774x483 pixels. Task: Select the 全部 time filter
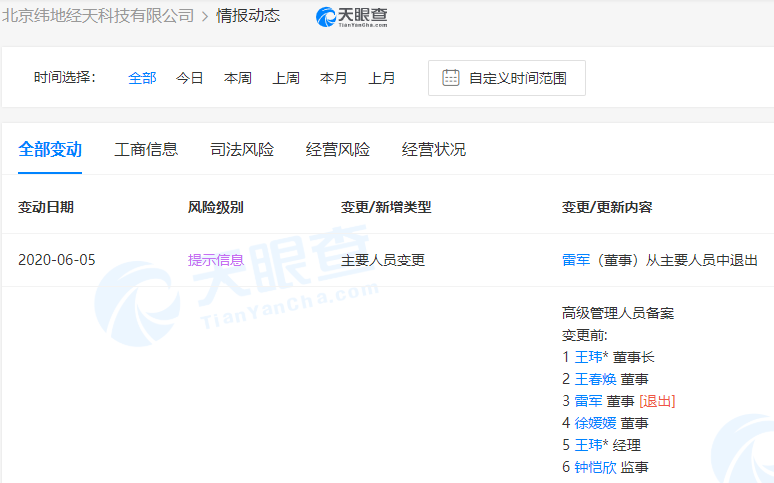[142, 78]
